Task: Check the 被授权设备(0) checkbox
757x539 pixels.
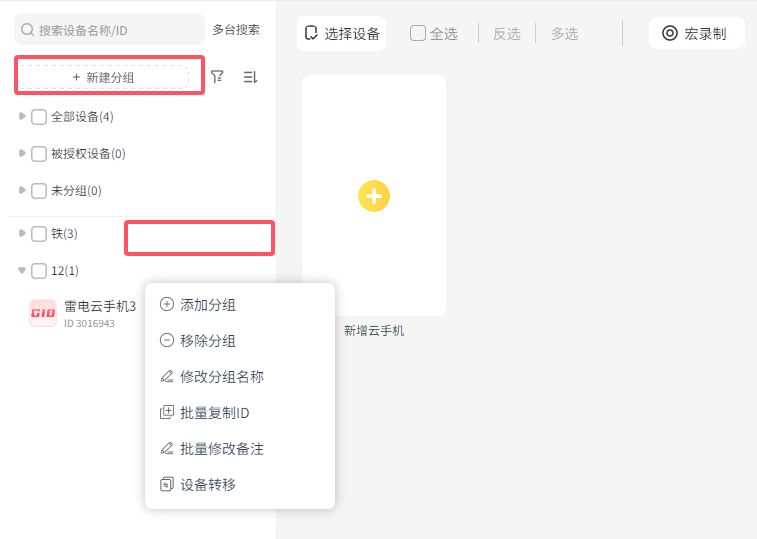Action: (x=39, y=154)
